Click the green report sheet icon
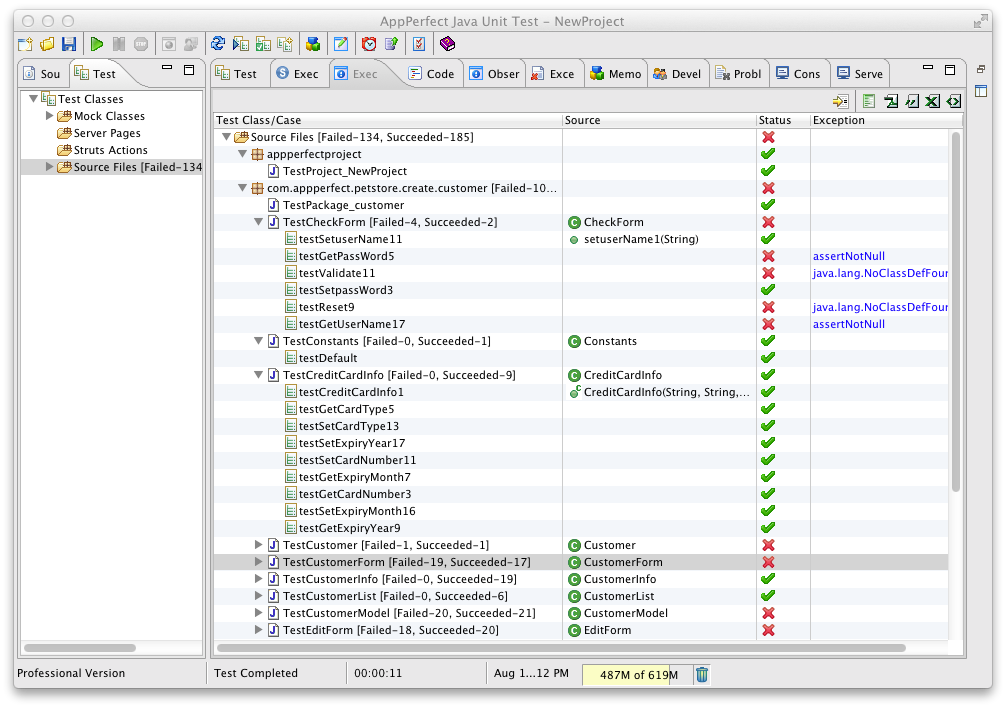 tap(869, 101)
